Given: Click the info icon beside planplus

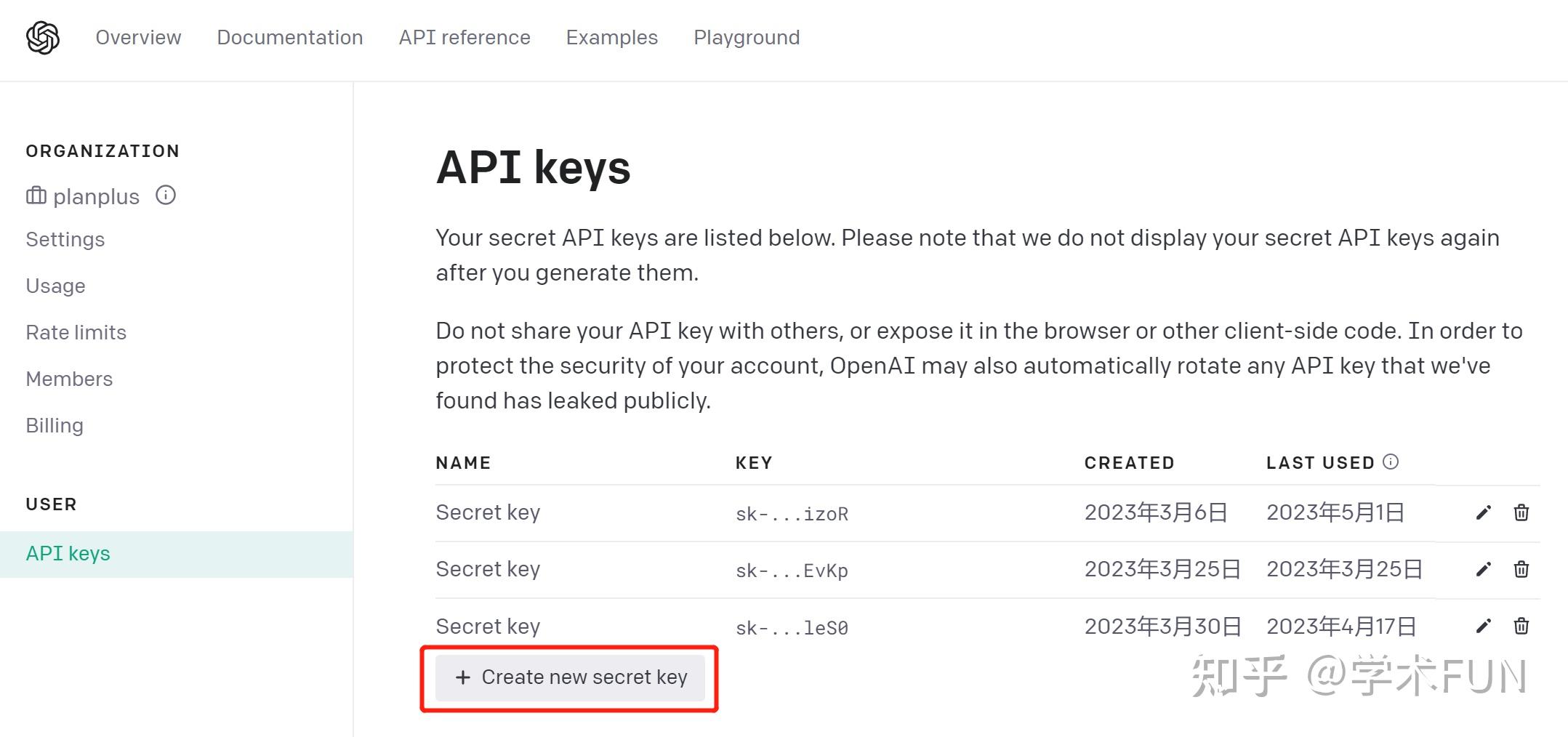Looking at the screenshot, I should pyautogui.click(x=166, y=196).
